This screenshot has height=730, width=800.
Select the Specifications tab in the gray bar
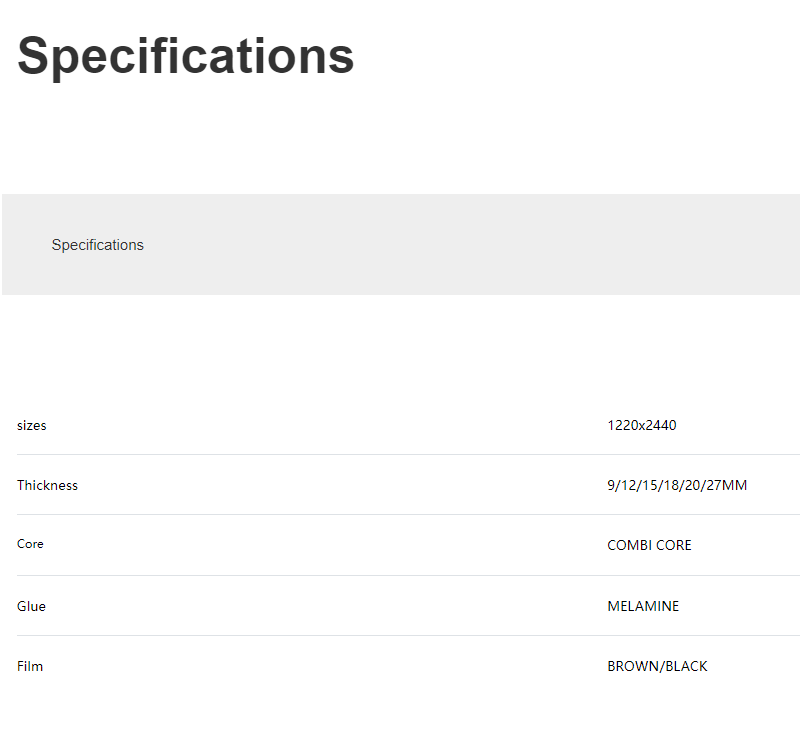point(98,245)
